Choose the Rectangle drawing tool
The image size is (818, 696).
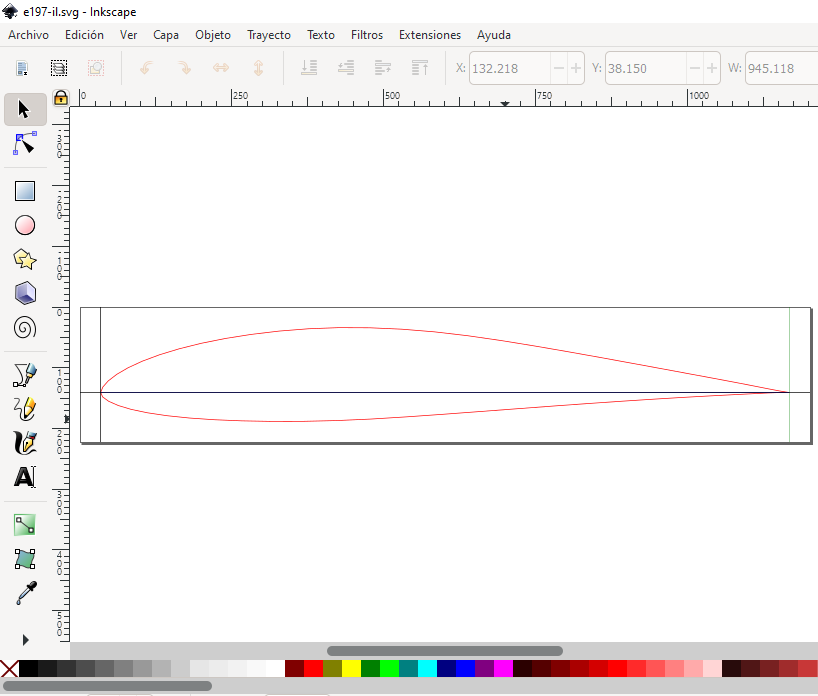click(x=25, y=191)
